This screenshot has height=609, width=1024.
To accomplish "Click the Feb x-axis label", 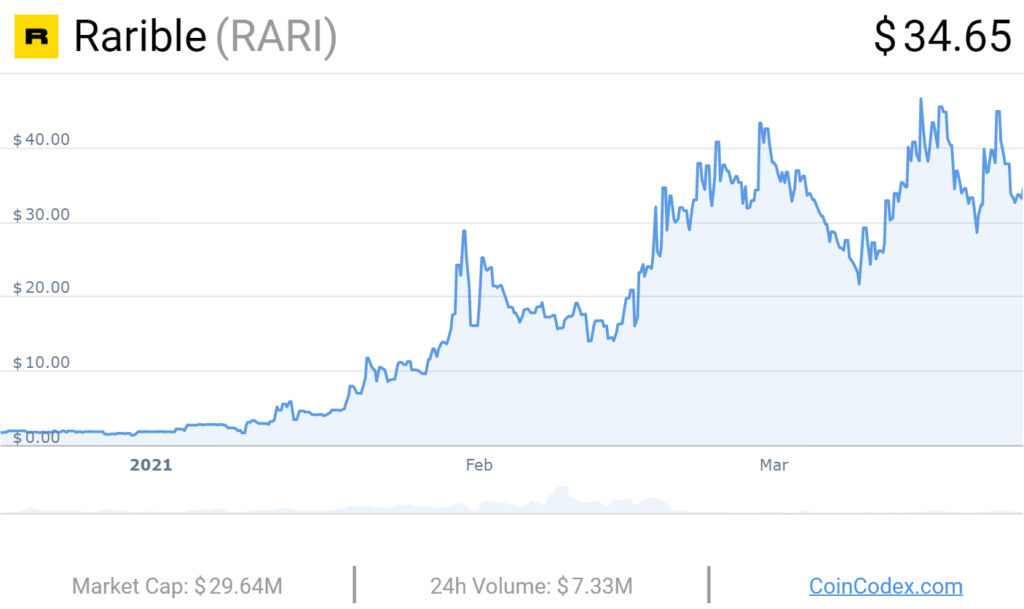I will click(x=479, y=465).
